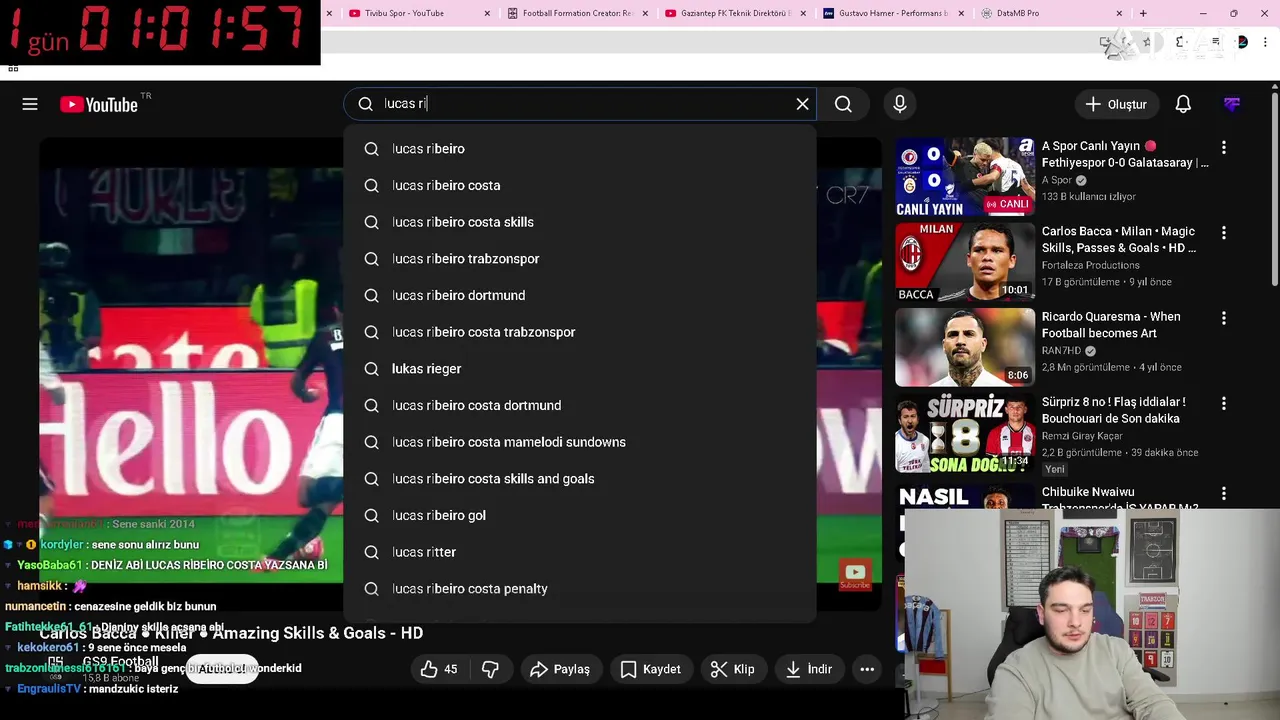
Task: Choose 'lucas ribeiro costa skills and goals'
Action: click(x=580, y=479)
